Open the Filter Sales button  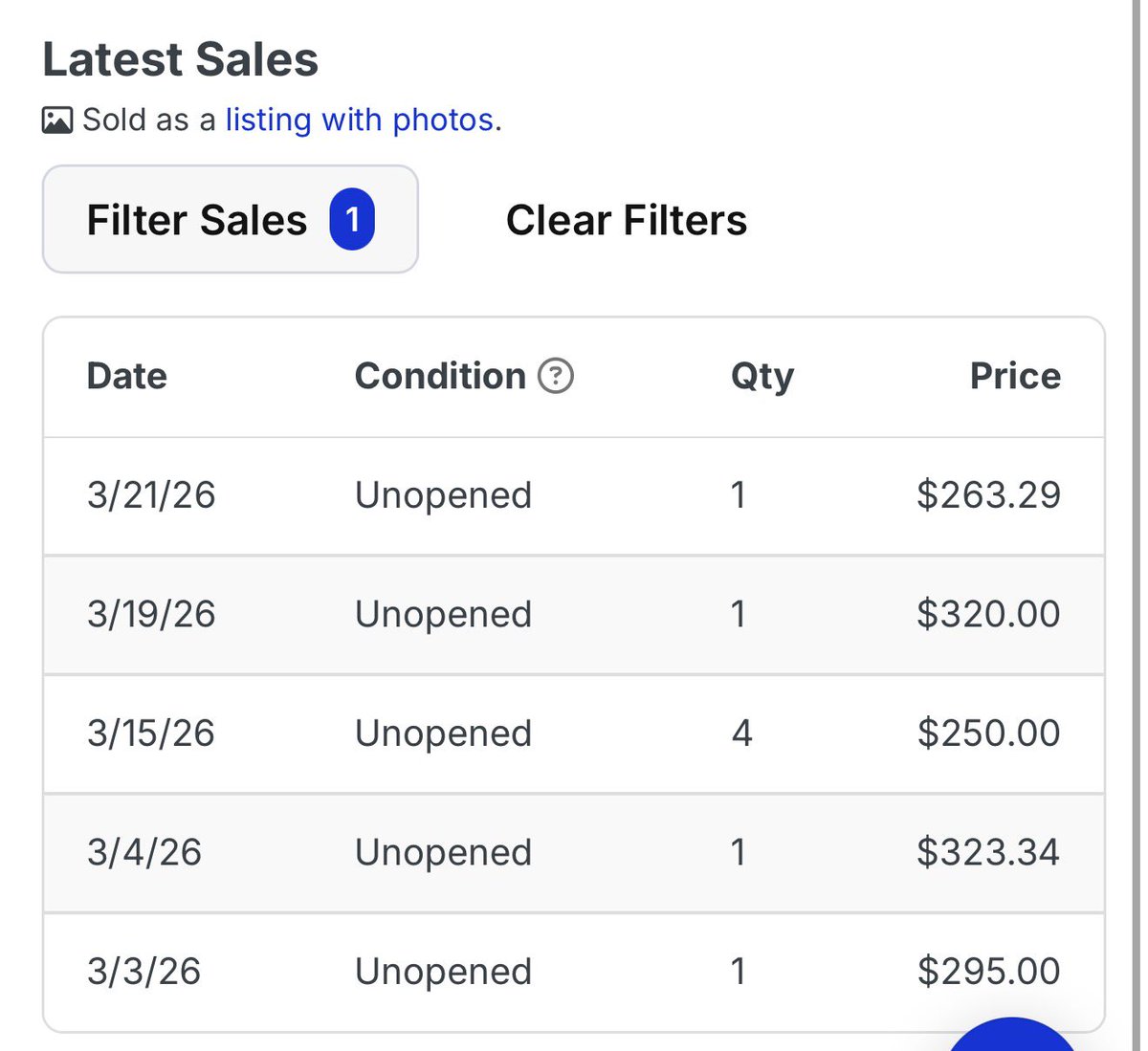coord(230,220)
